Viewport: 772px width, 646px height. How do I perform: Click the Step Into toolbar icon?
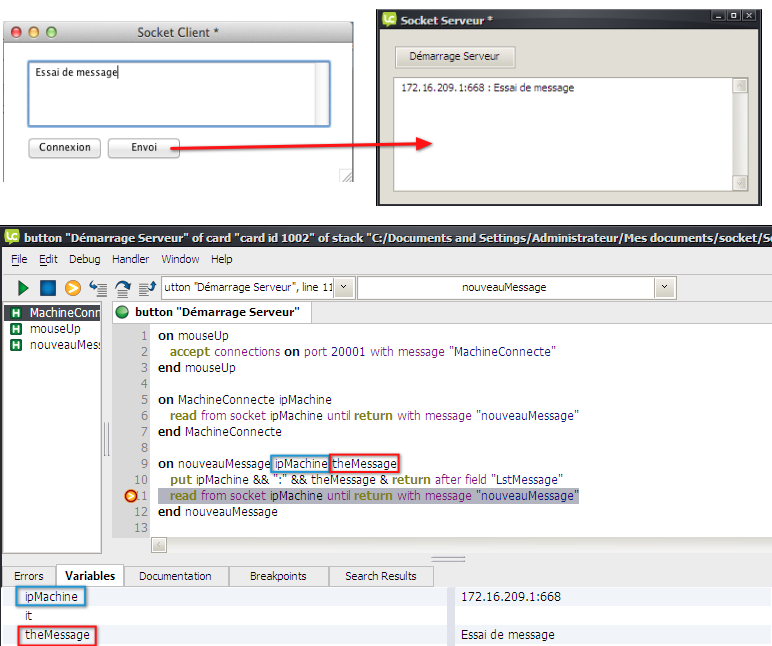[98, 288]
